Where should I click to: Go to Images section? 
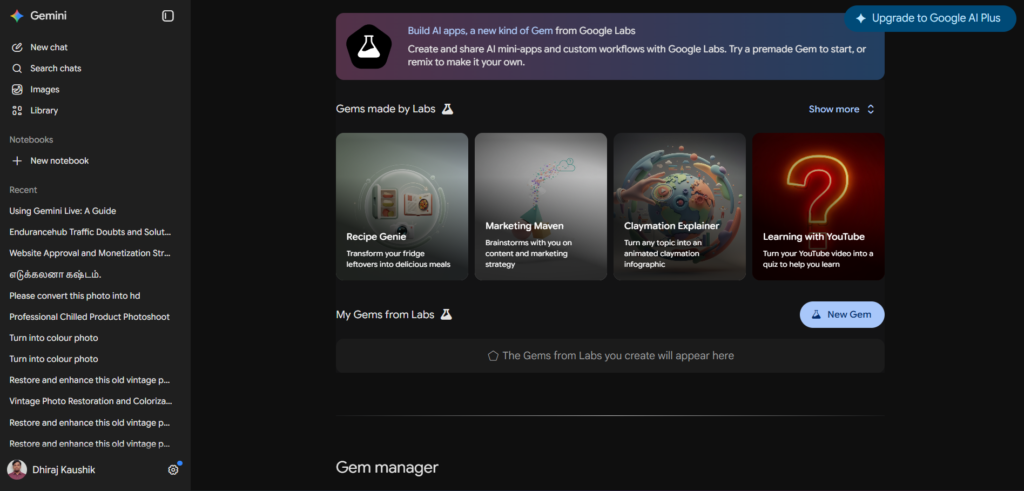pos(95,89)
